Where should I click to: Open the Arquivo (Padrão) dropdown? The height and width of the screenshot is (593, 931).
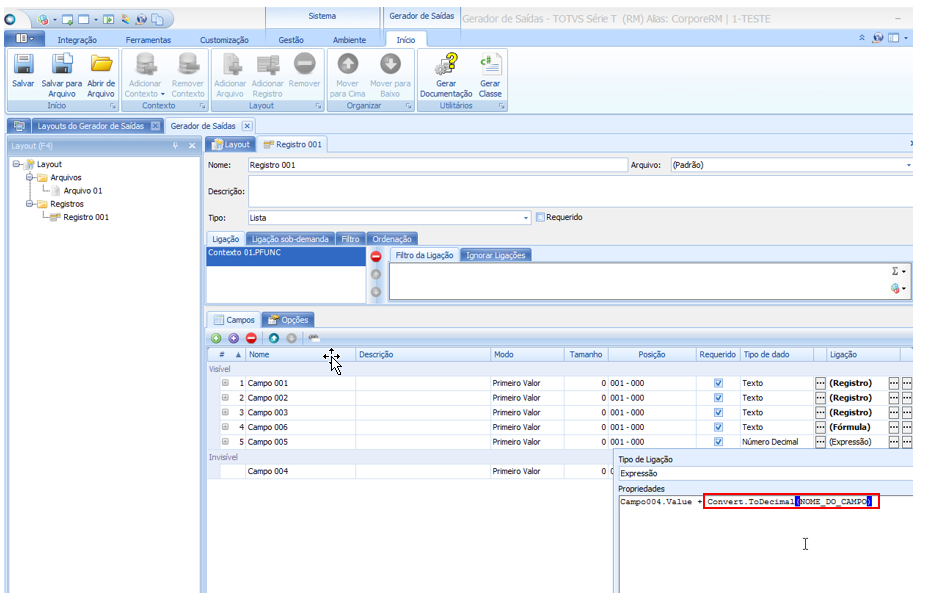point(908,165)
